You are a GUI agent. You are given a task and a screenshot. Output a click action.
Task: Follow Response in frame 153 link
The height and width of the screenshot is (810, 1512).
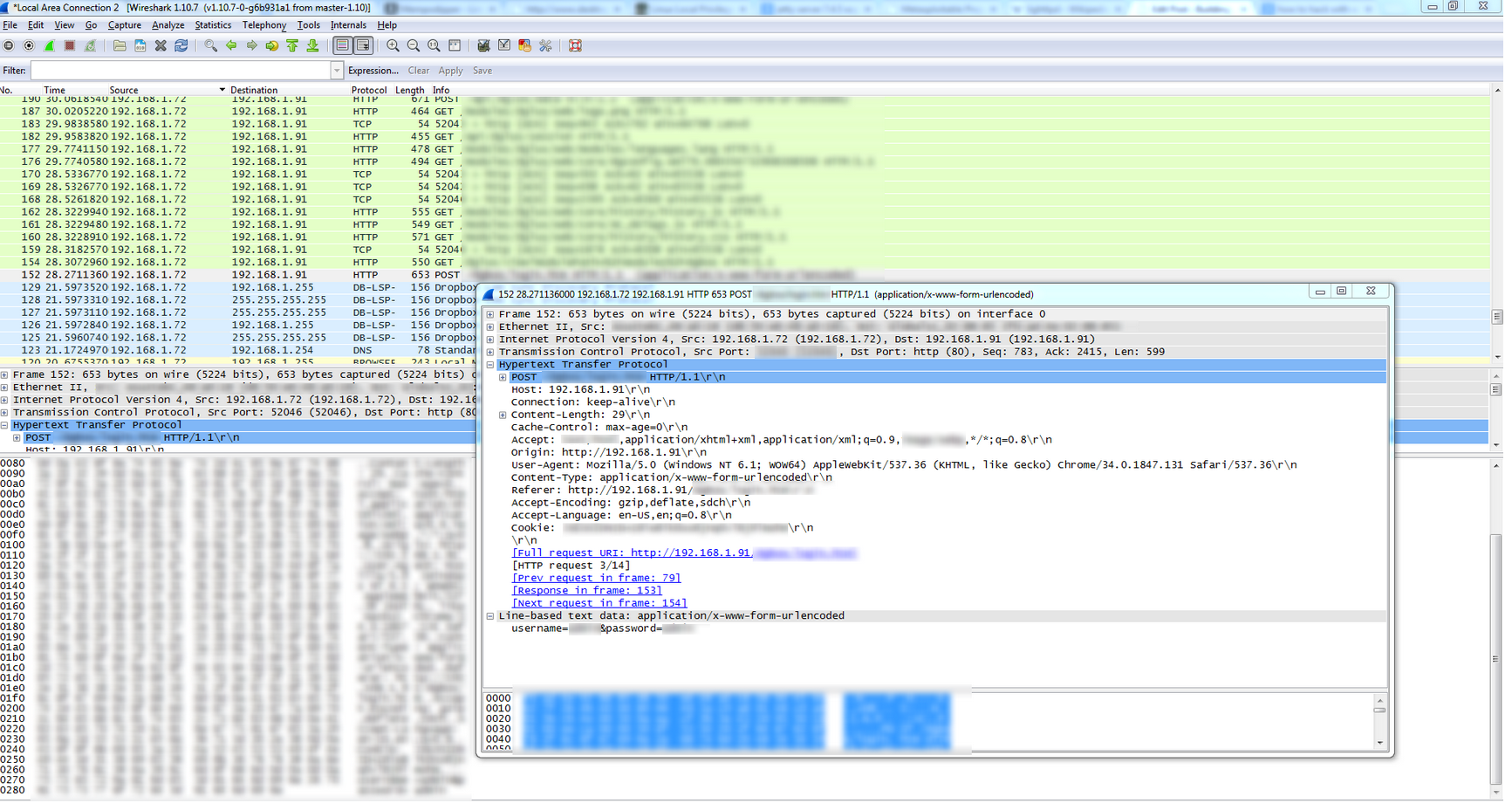click(586, 591)
